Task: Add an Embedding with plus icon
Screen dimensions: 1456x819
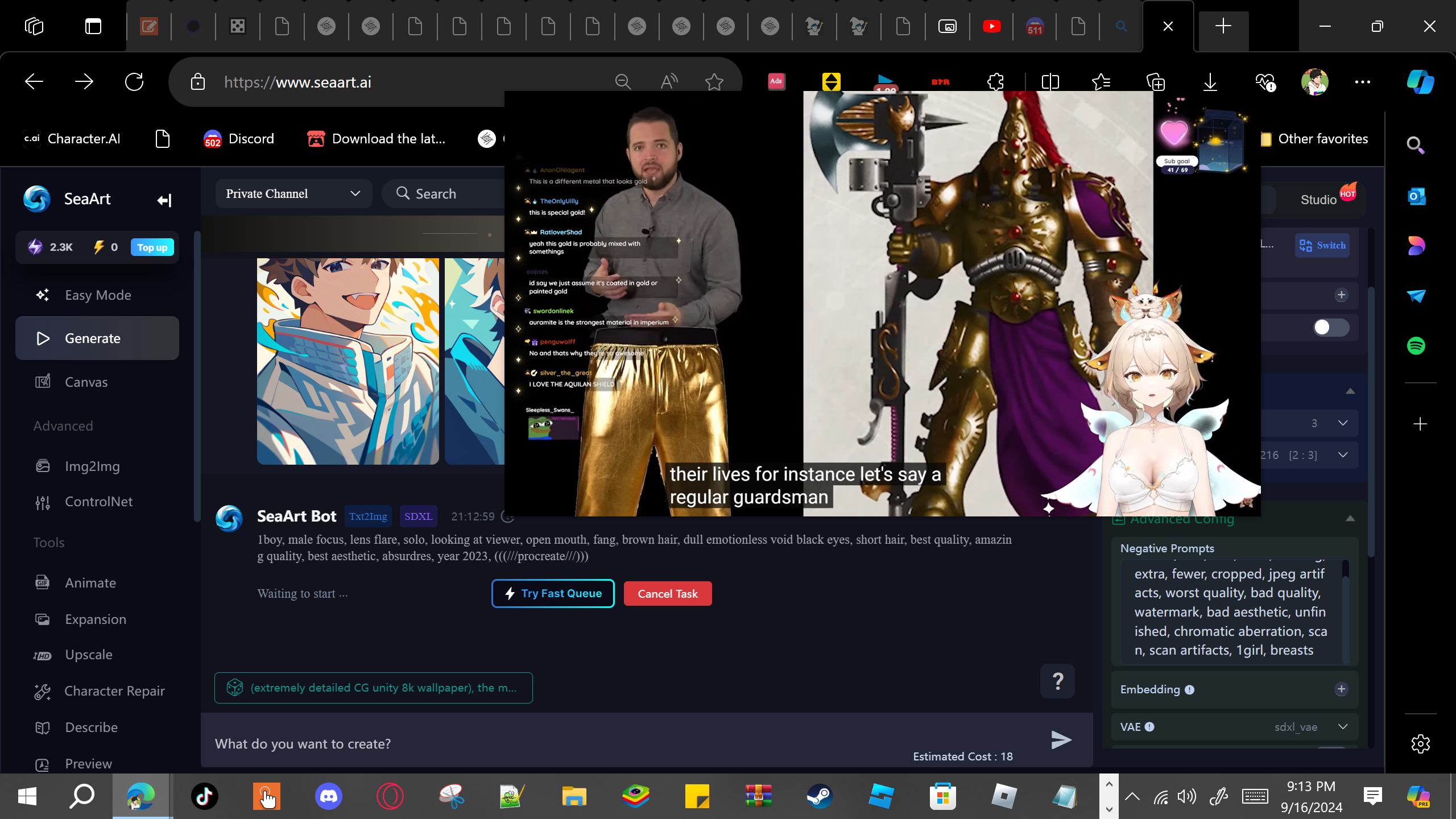Action: pyautogui.click(x=1342, y=689)
